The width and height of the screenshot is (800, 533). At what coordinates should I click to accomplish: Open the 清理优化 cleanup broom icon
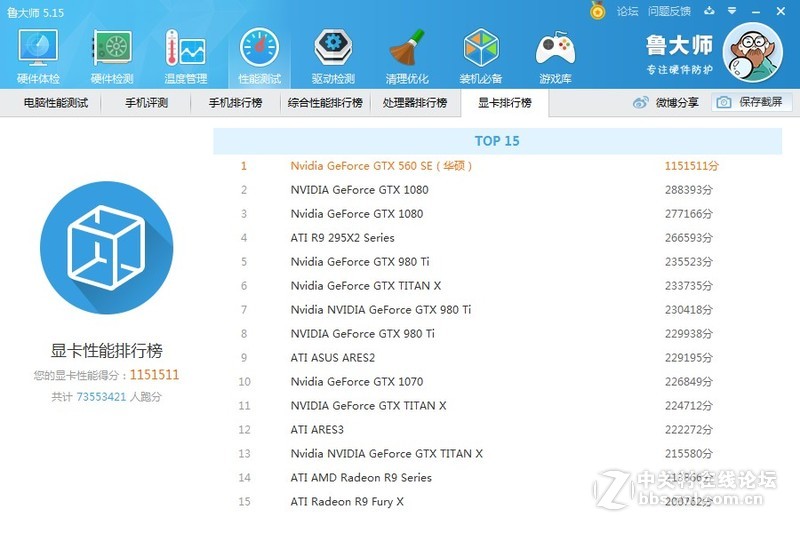click(407, 56)
